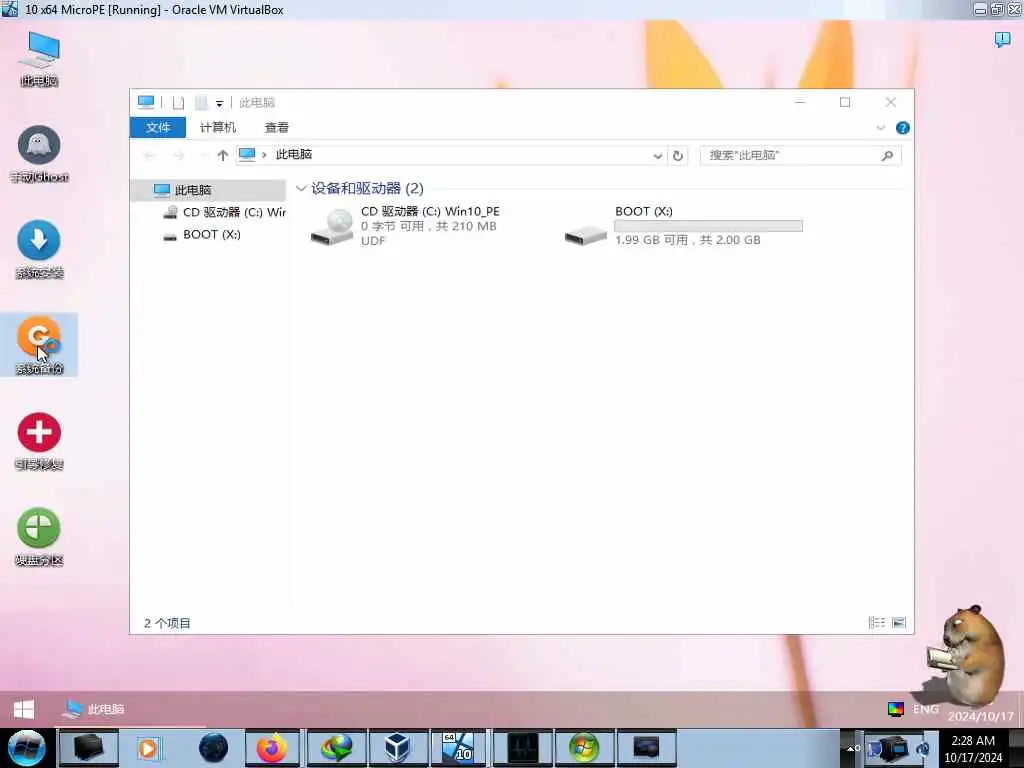Screen dimensions: 1024x768
Task: Open quick access toolbar customize dropdown
Action: (x=219, y=103)
